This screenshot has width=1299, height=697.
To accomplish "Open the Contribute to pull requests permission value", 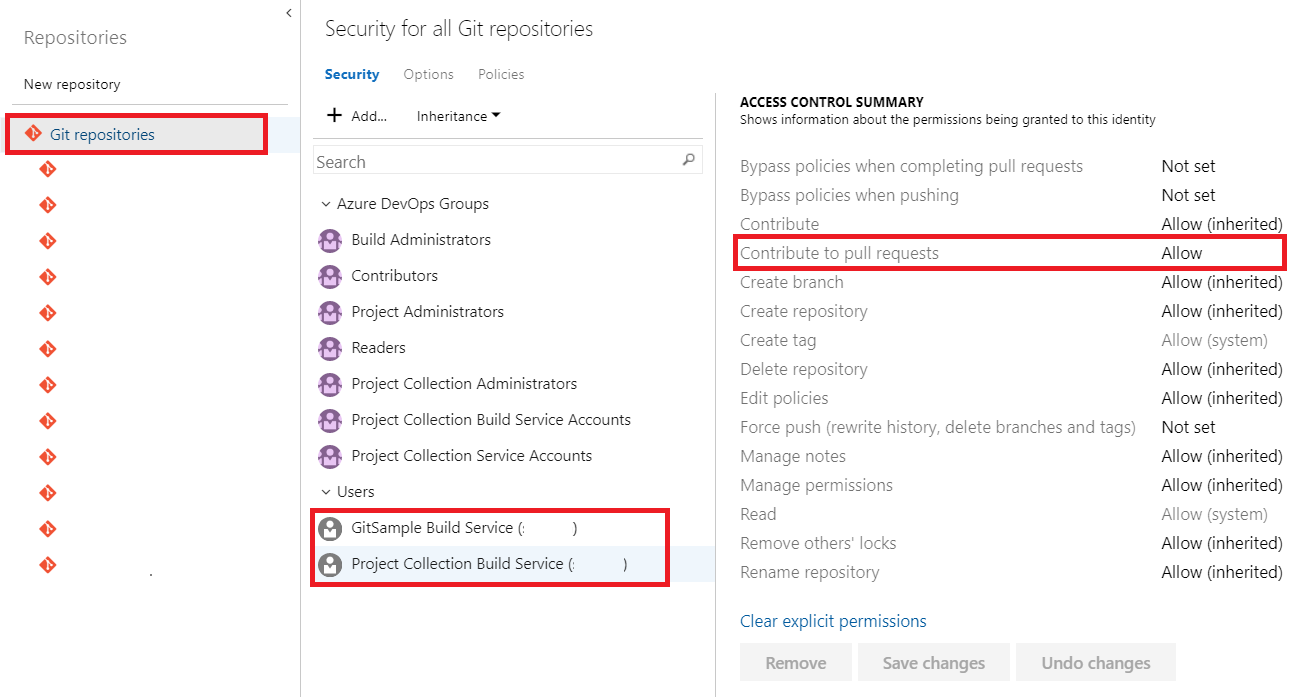I will coord(1181,253).
